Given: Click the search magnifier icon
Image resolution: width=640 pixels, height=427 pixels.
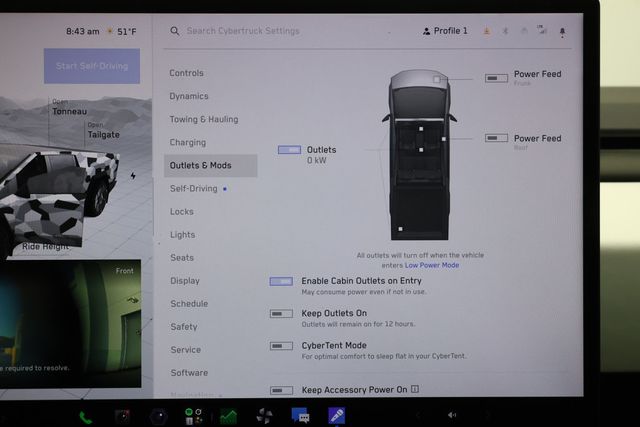Looking at the screenshot, I should pyautogui.click(x=175, y=31).
